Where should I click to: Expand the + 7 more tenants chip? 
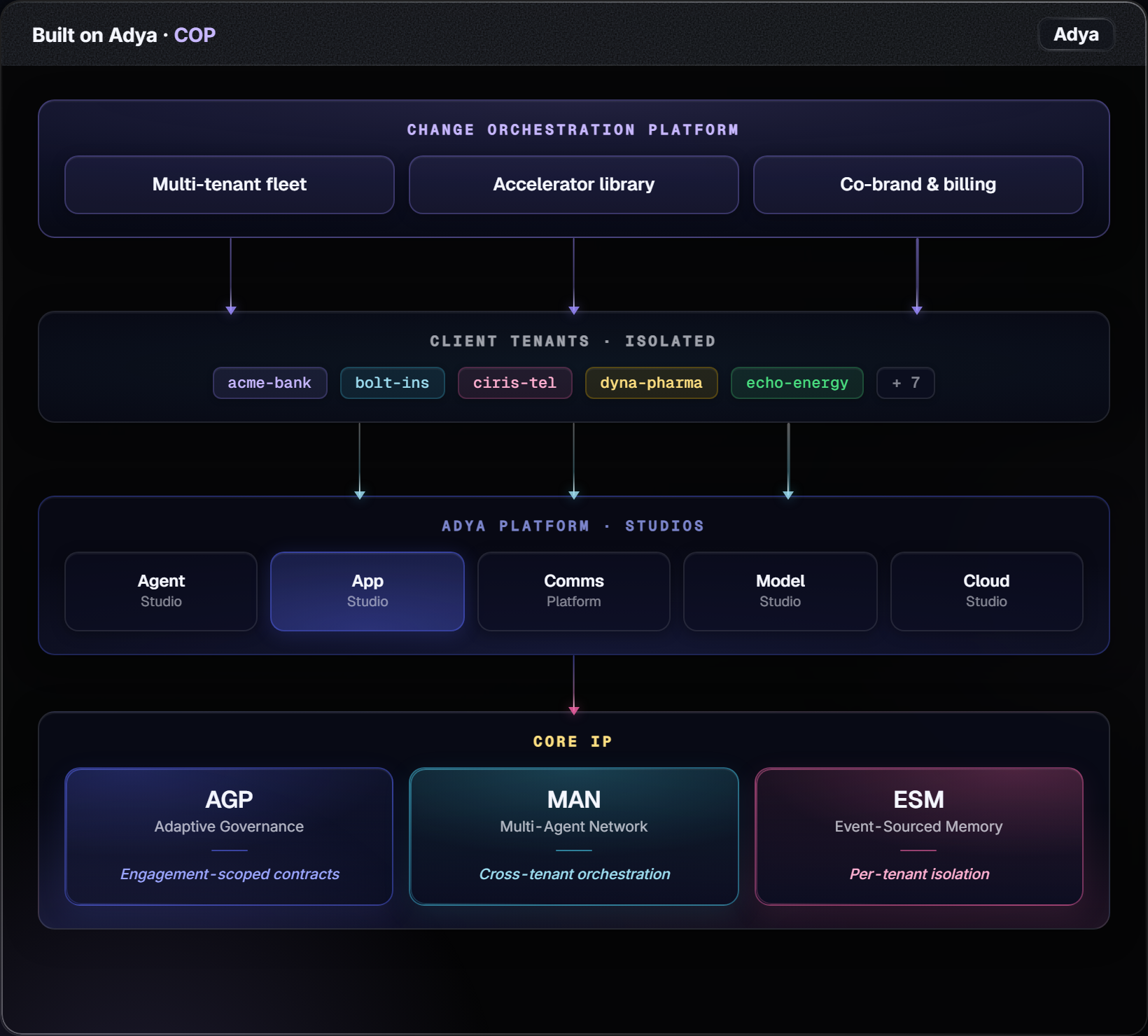(x=905, y=383)
